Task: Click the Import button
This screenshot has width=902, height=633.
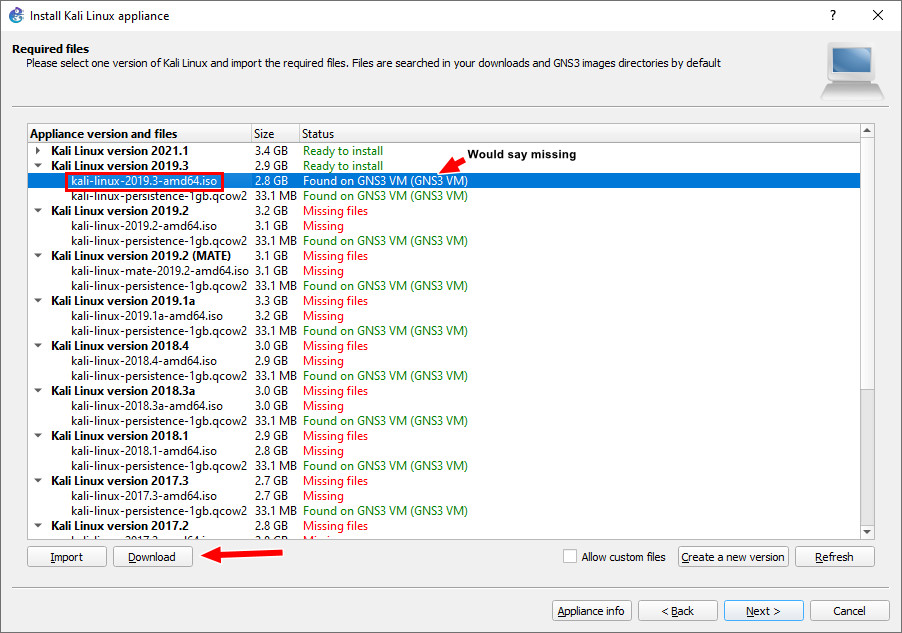Action: point(66,556)
